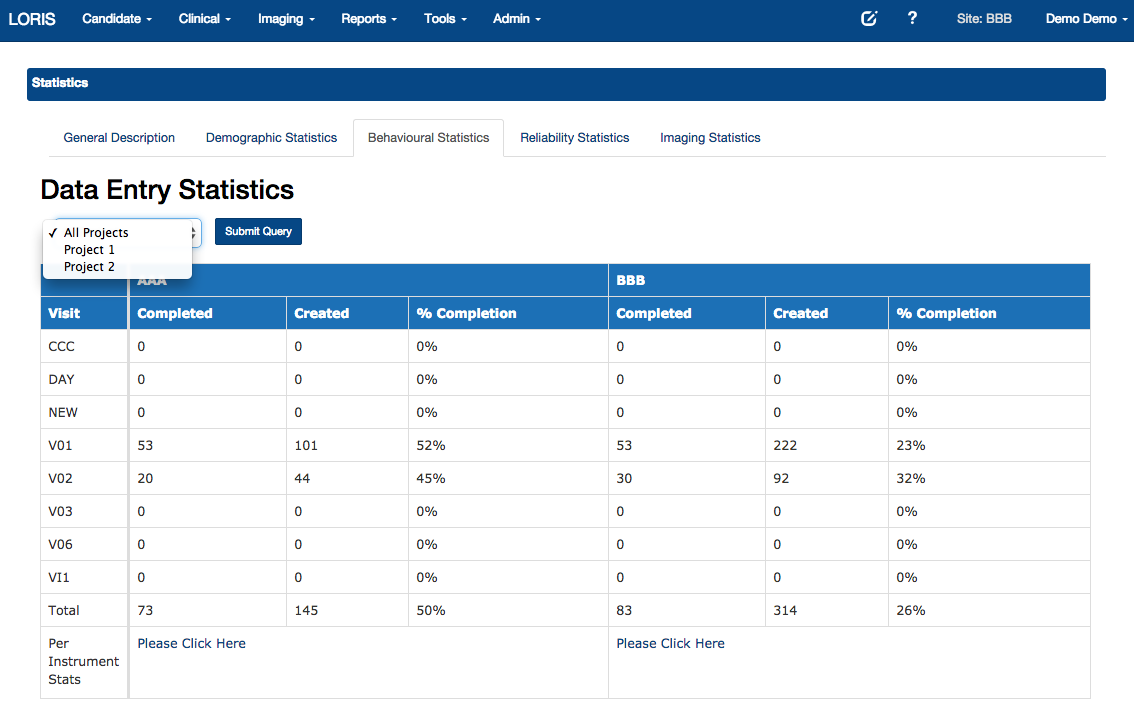Expand the Imaging navigation menu

click(x=286, y=19)
